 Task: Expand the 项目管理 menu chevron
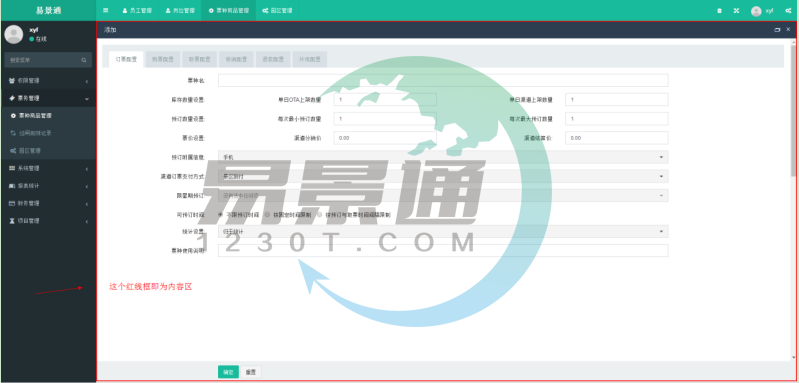pos(87,221)
